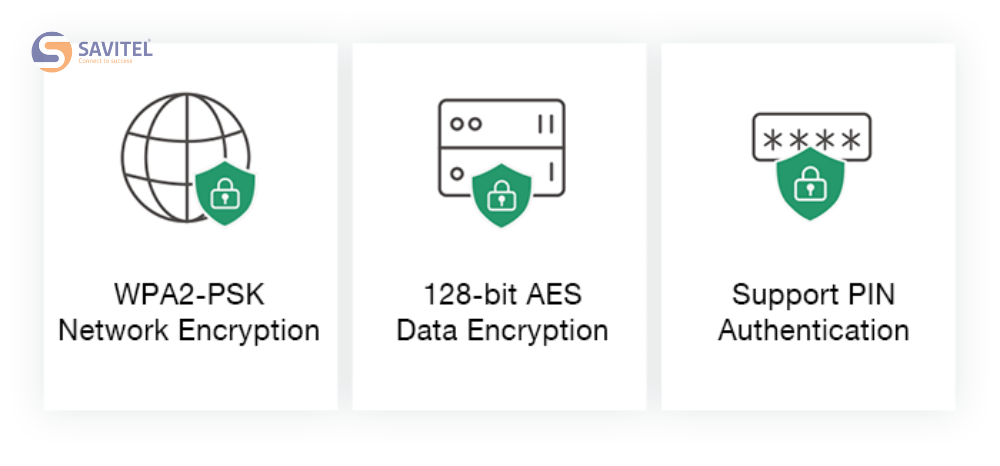This screenshot has height=466, width=1000.
Task: Click the padlock inside globe shield
Action: tap(224, 193)
